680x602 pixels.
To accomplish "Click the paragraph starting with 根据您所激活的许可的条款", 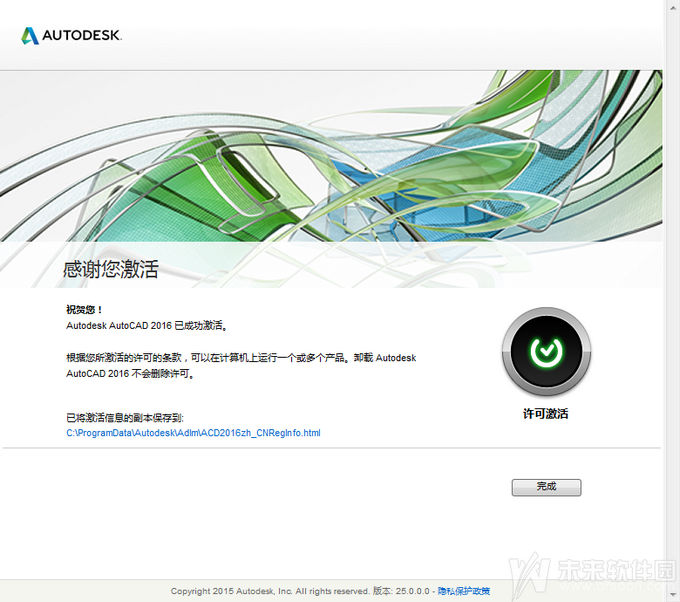I will click(241, 365).
